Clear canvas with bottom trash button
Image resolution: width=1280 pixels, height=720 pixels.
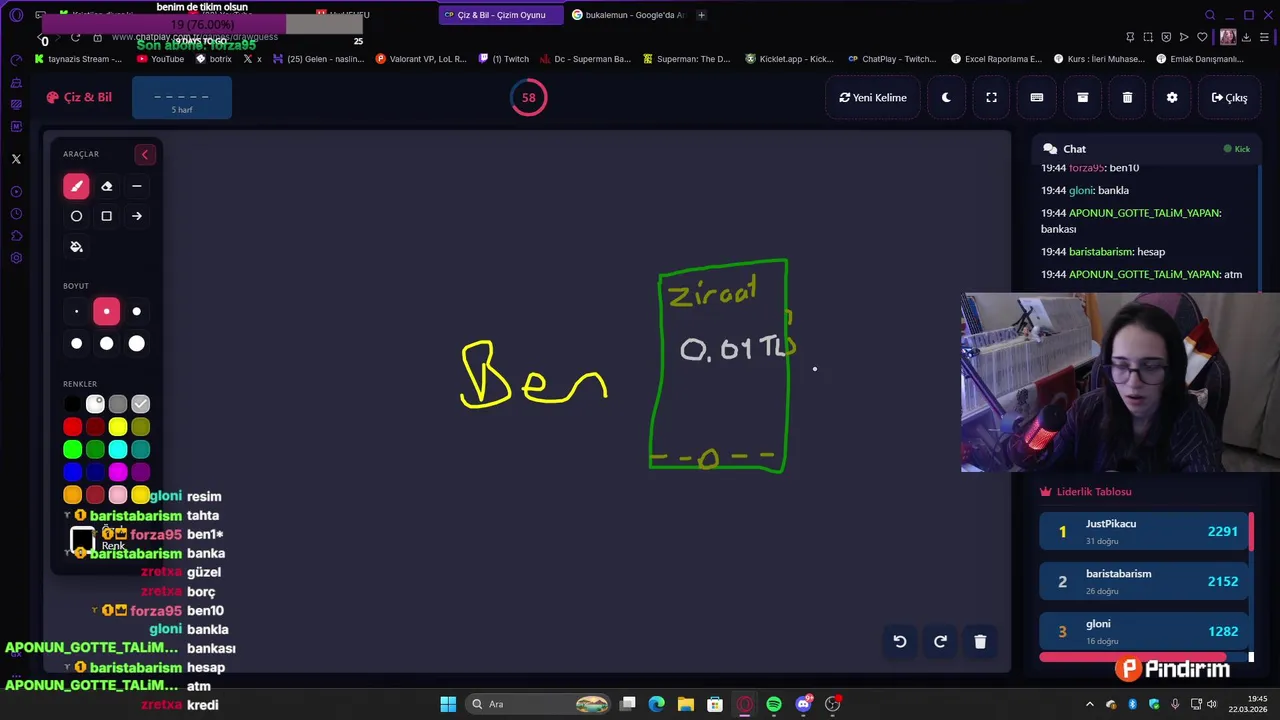tap(980, 642)
